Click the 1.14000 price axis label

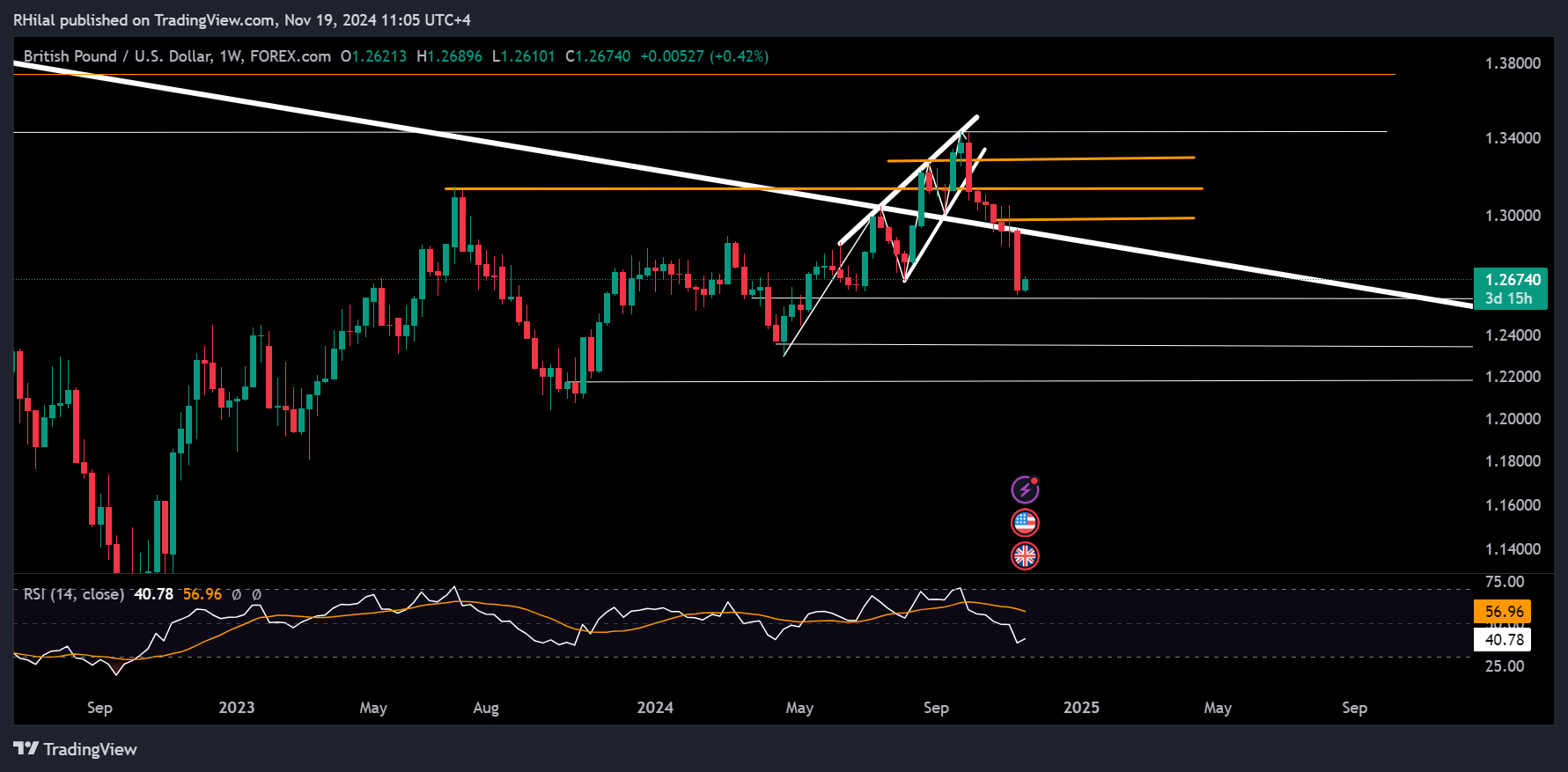1513,549
